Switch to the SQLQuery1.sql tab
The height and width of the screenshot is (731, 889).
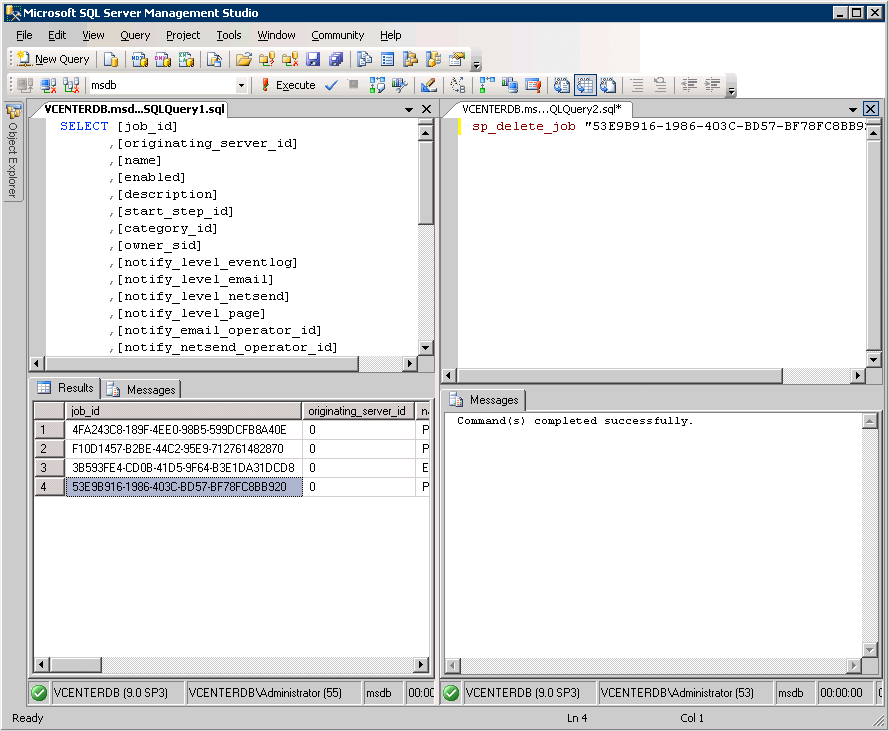pyautogui.click(x=134, y=109)
